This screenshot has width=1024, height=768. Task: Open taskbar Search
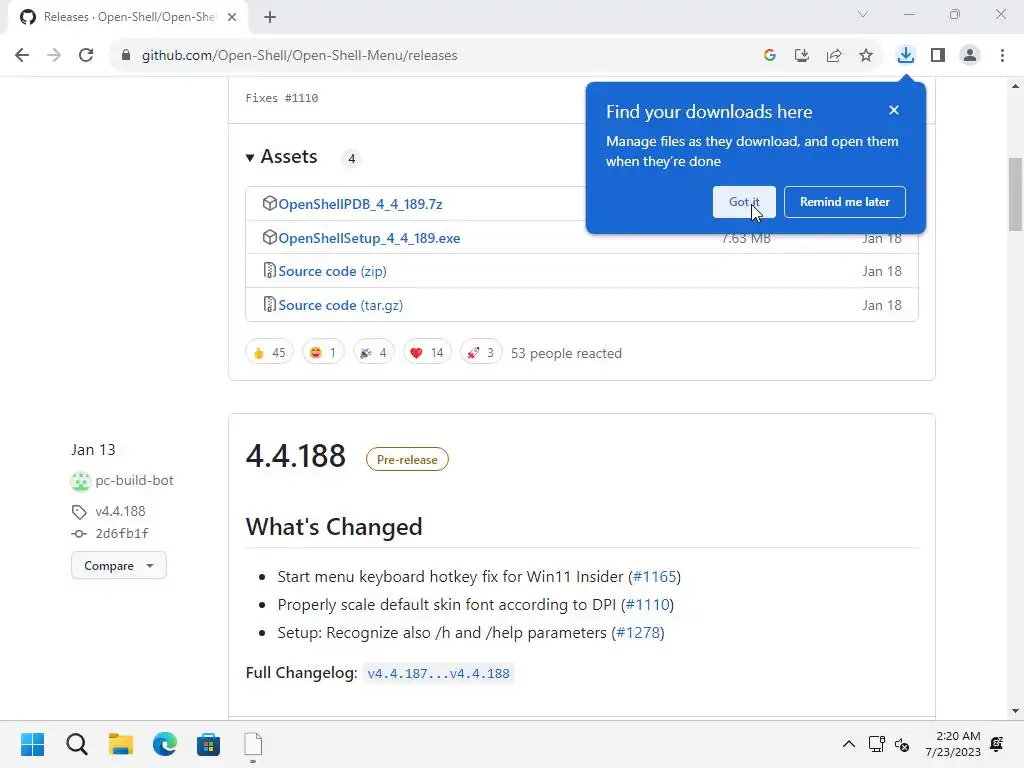[x=76, y=744]
